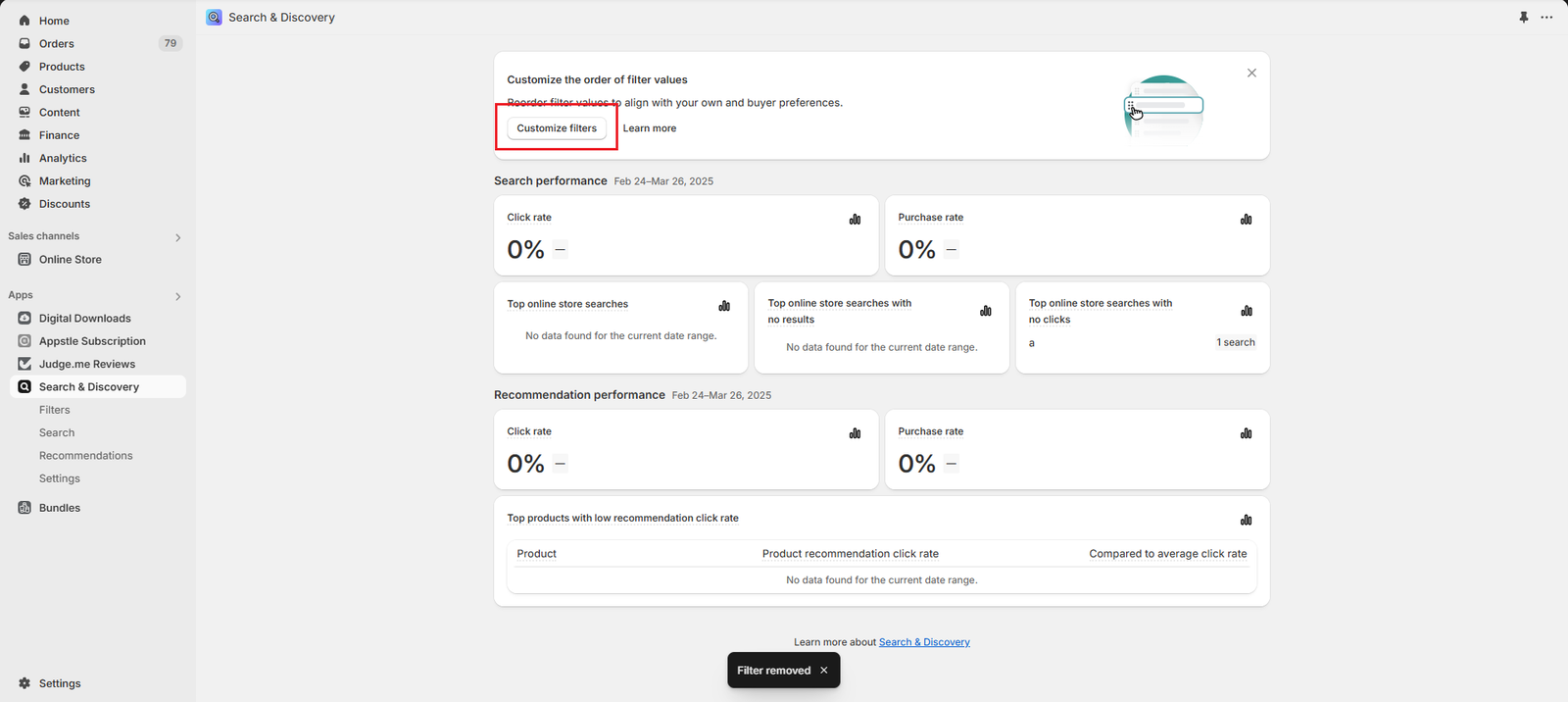1568x702 pixels.
Task: Open report for Search performance Click rate
Action: tap(855, 220)
